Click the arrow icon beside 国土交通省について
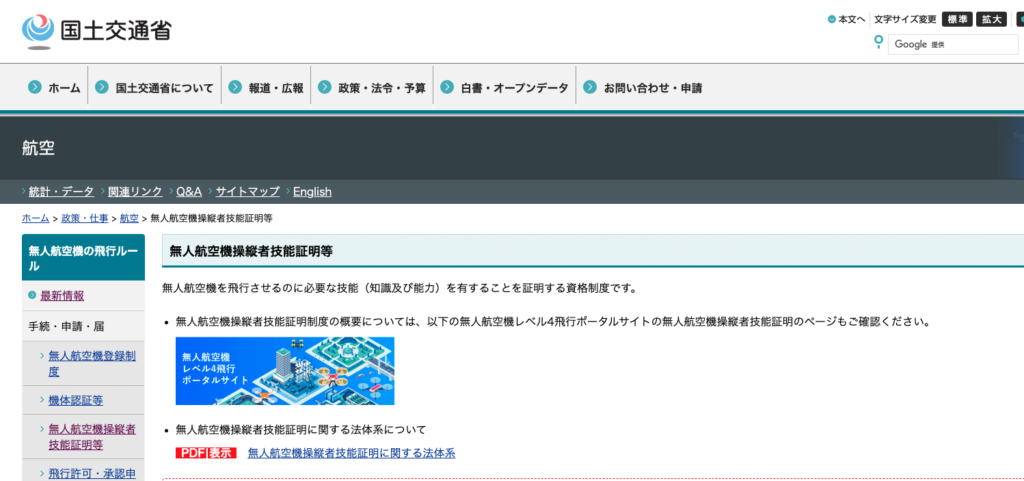 point(102,87)
